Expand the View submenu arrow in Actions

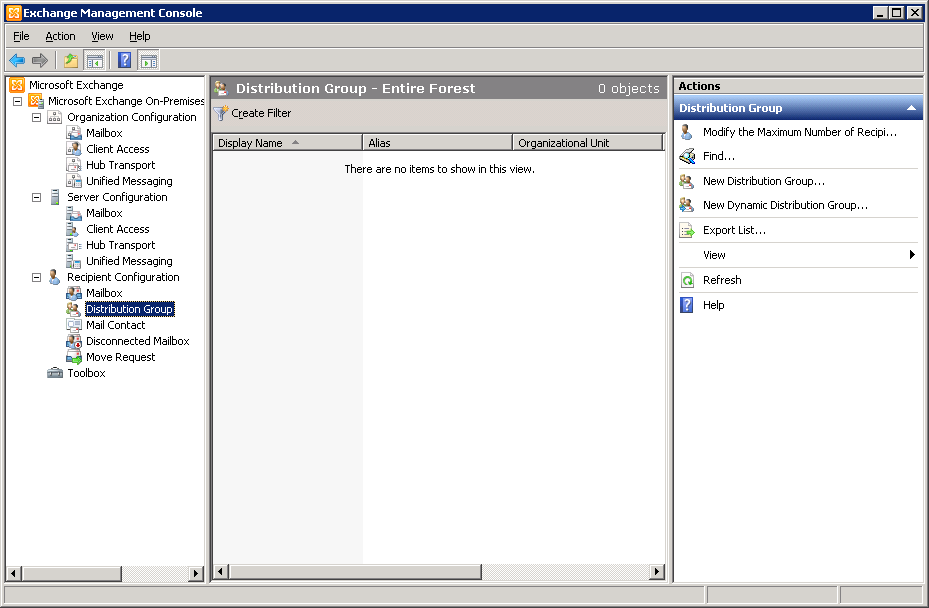912,255
